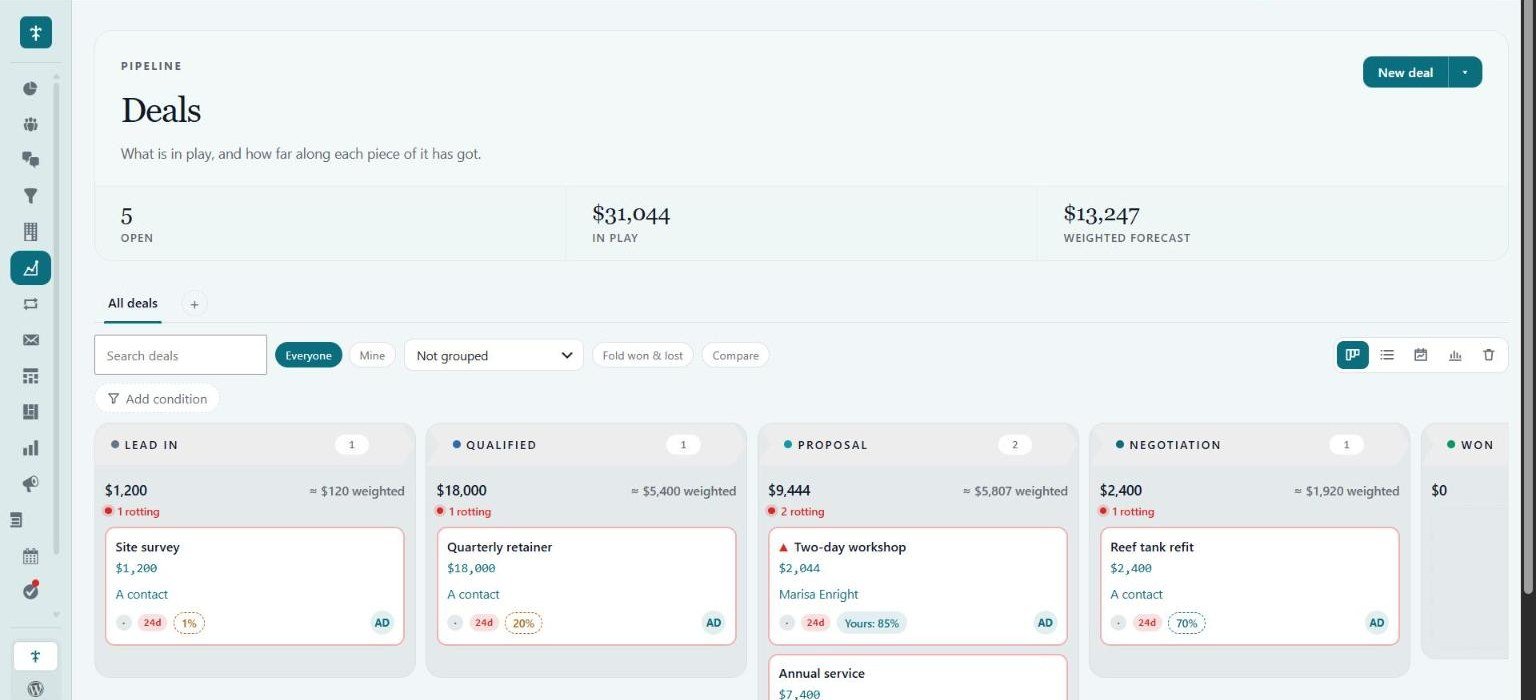Open the companies building sidebar icon
Image resolution: width=1536 pixels, height=700 pixels.
click(x=30, y=232)
